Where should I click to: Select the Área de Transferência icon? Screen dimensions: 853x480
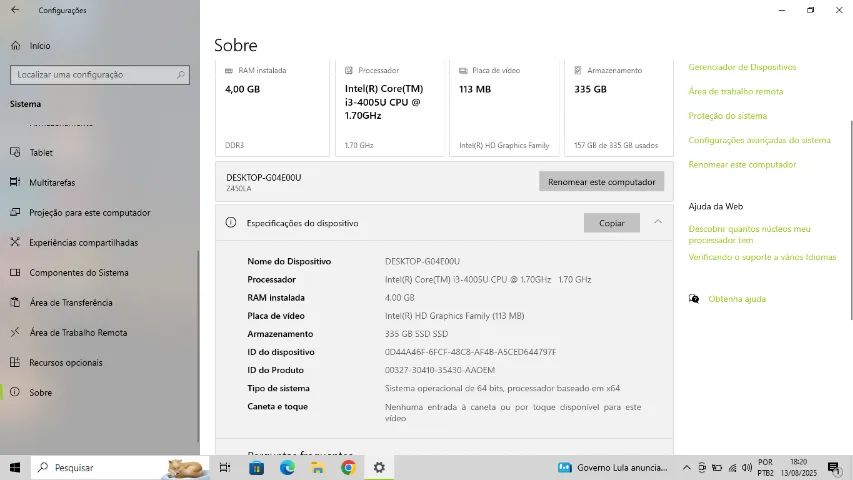click(x=15, y=302)
